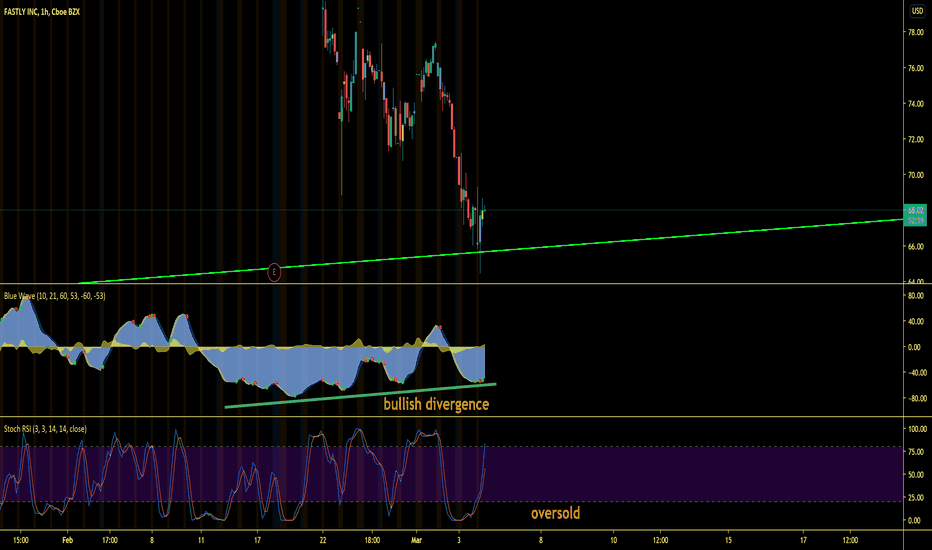The width and height of the screenshot is (932, 550).
Task: Click the 15:00 time axis label
Action: coord(21,540)
